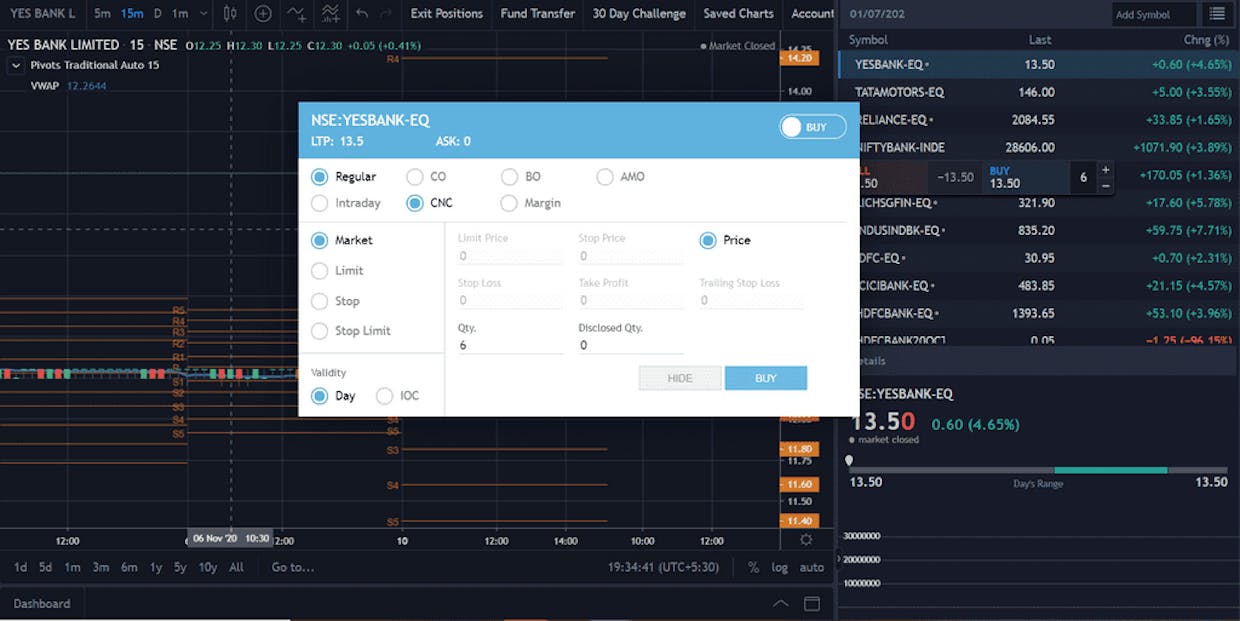Increase quick-trade quantity with plus
The height and width of the screenshot is (621, 1240).
[1105, 170]
